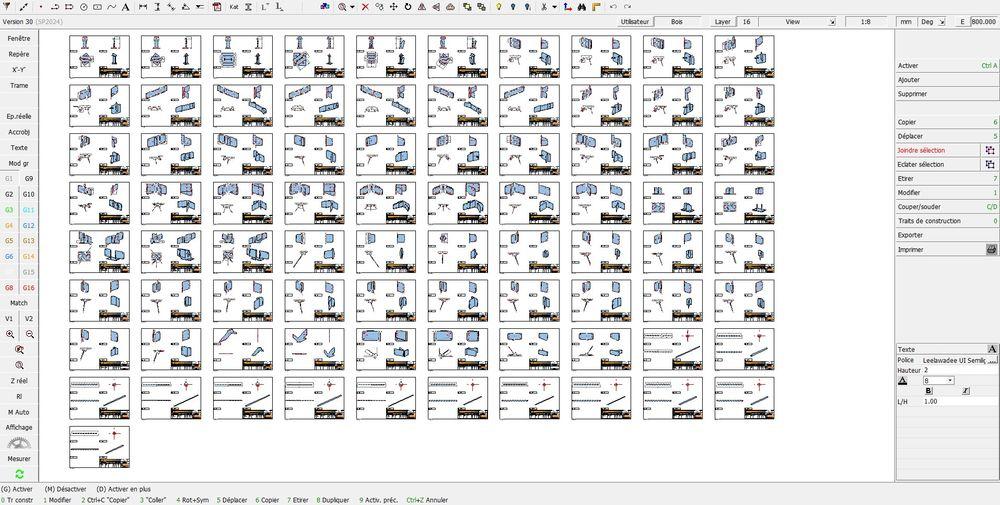1000x505 pixels.
Task: Toggle the italic text button
Action: [x=966, y=390]
